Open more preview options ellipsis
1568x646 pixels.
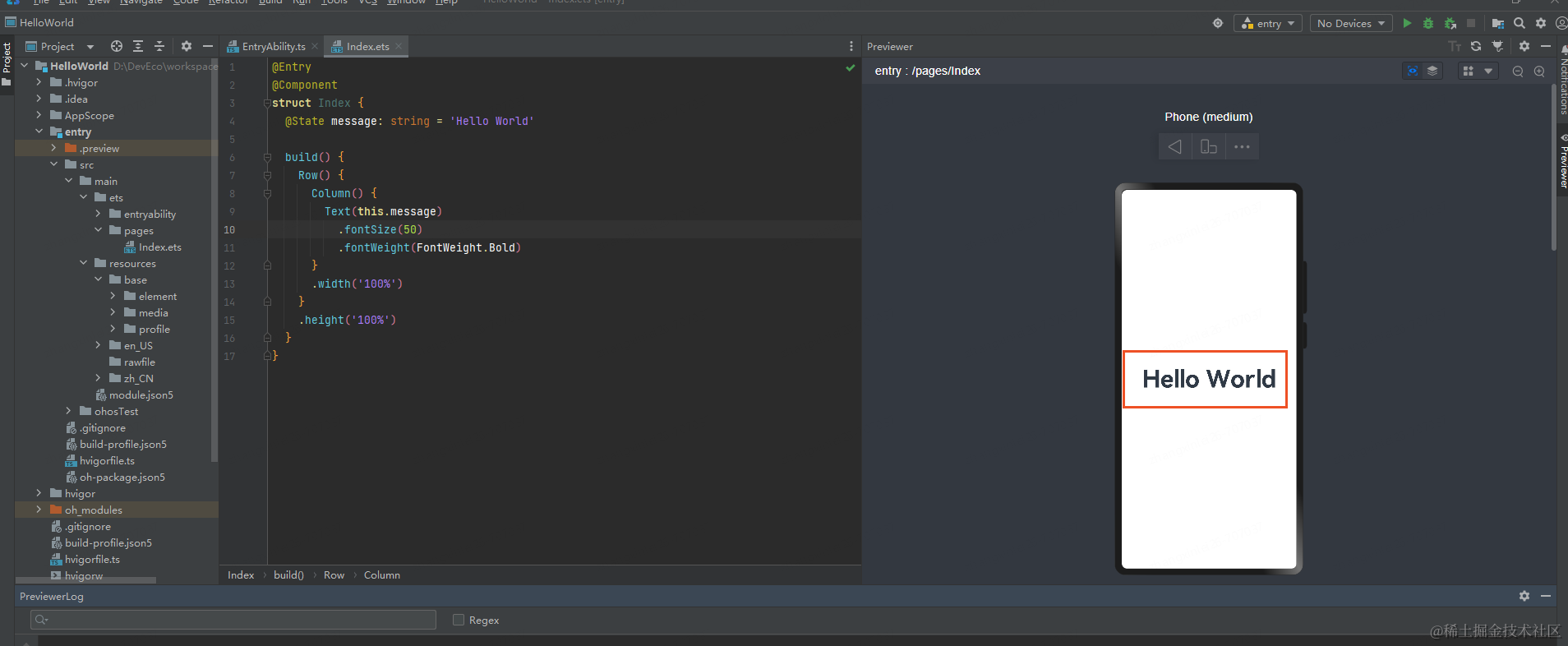(x=1242, y=147)
